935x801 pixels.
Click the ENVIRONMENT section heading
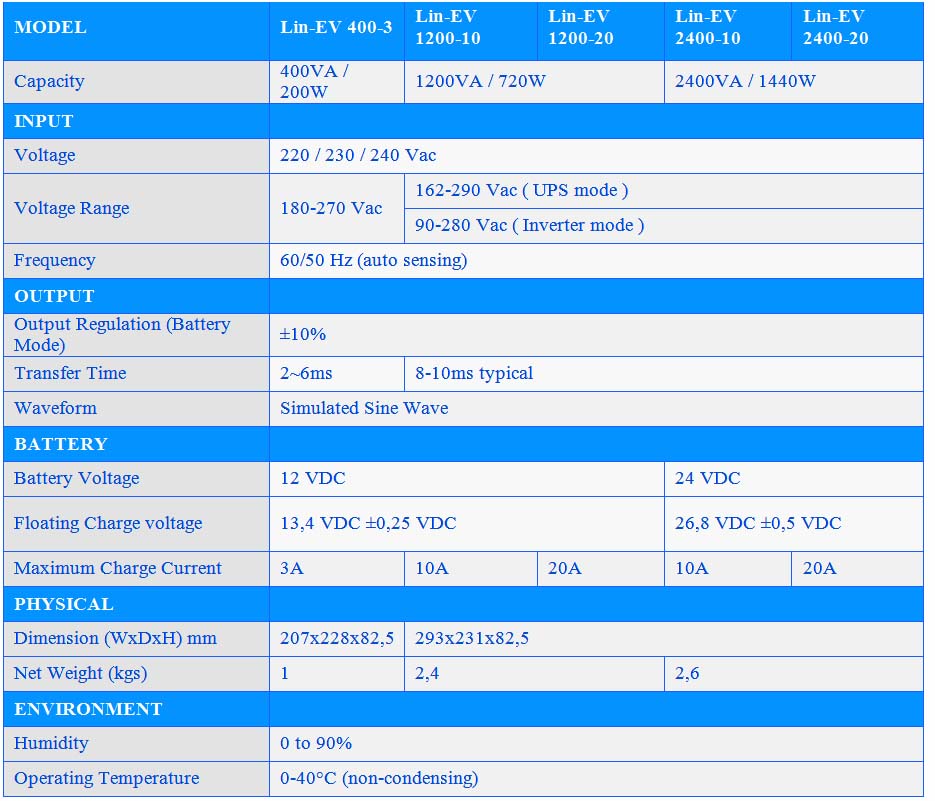pyautogui.click(x=88, y=709)
